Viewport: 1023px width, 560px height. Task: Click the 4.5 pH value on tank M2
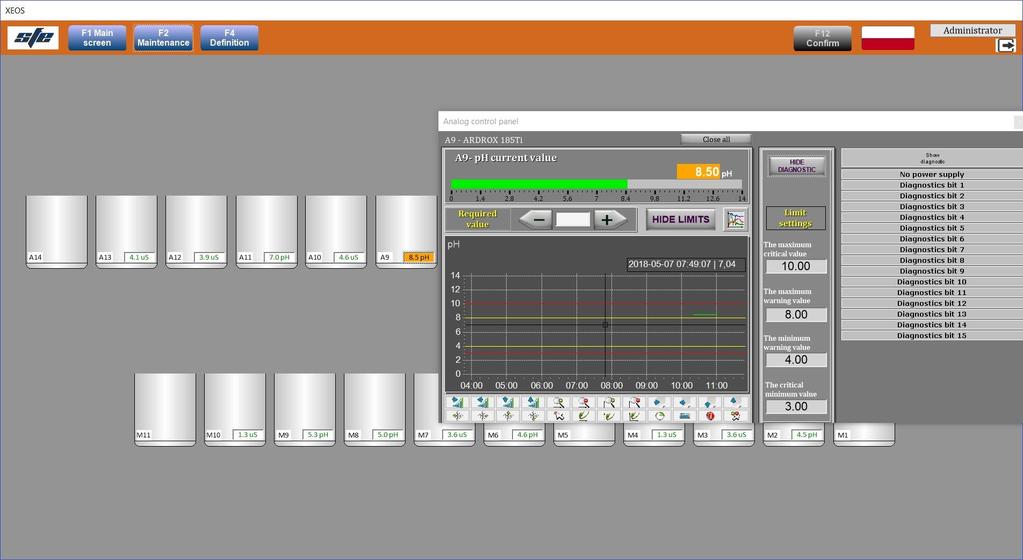pyautogui.click(x=806, y=435)
